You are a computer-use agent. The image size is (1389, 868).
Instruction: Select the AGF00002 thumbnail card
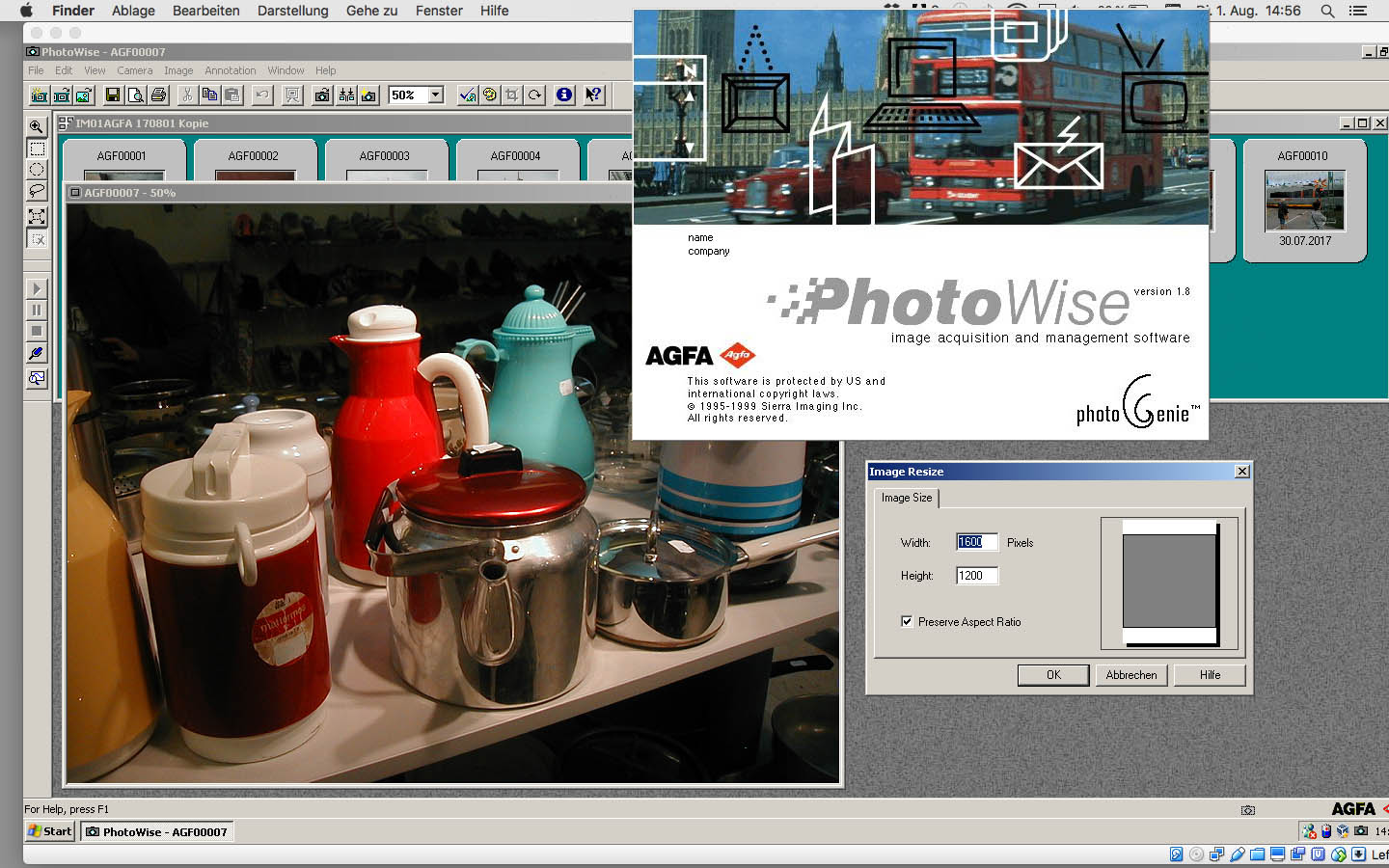[x=255, y=160]
